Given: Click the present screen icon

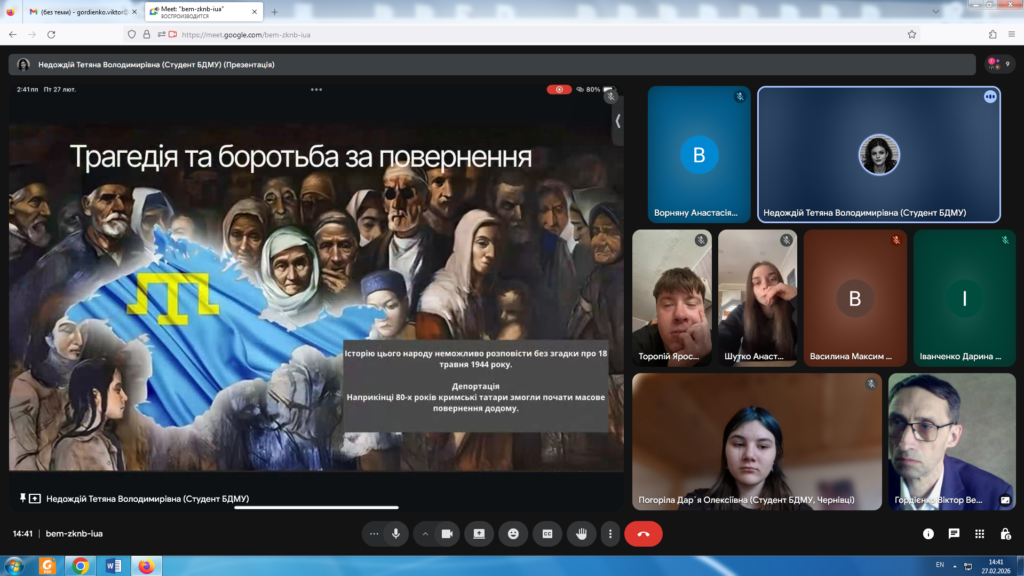Looking at the screenshot, I should tap(479, 534).
